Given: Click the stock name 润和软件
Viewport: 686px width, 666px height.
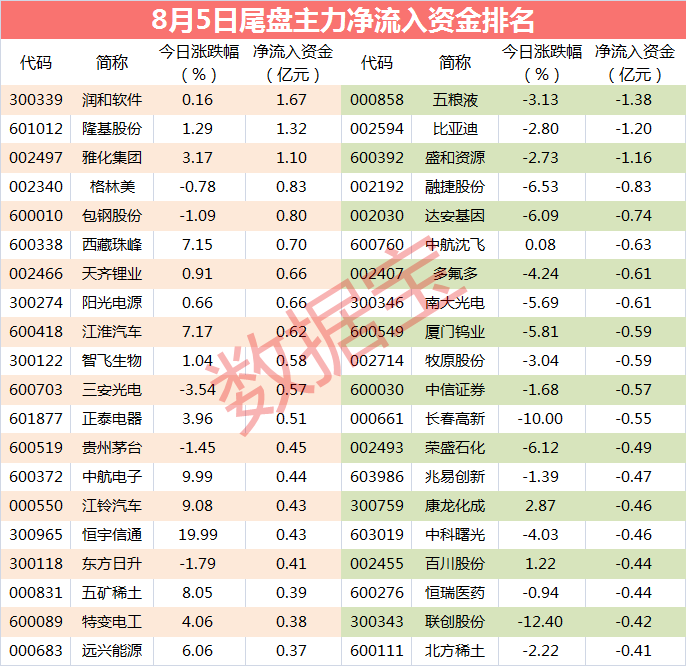Looking at the screenshot, I should (112, 100).
